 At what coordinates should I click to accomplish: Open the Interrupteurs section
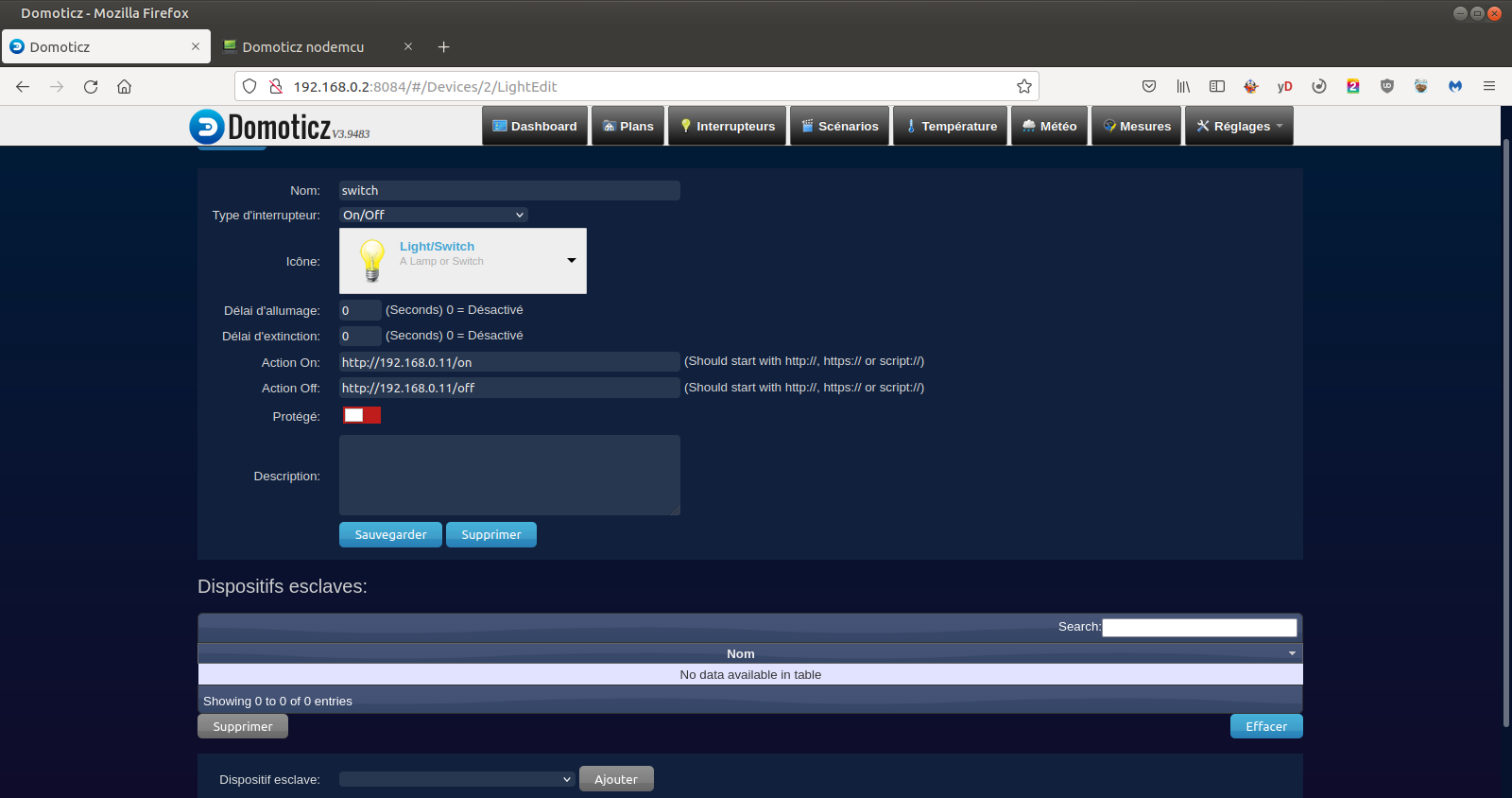tap(727, 126)
